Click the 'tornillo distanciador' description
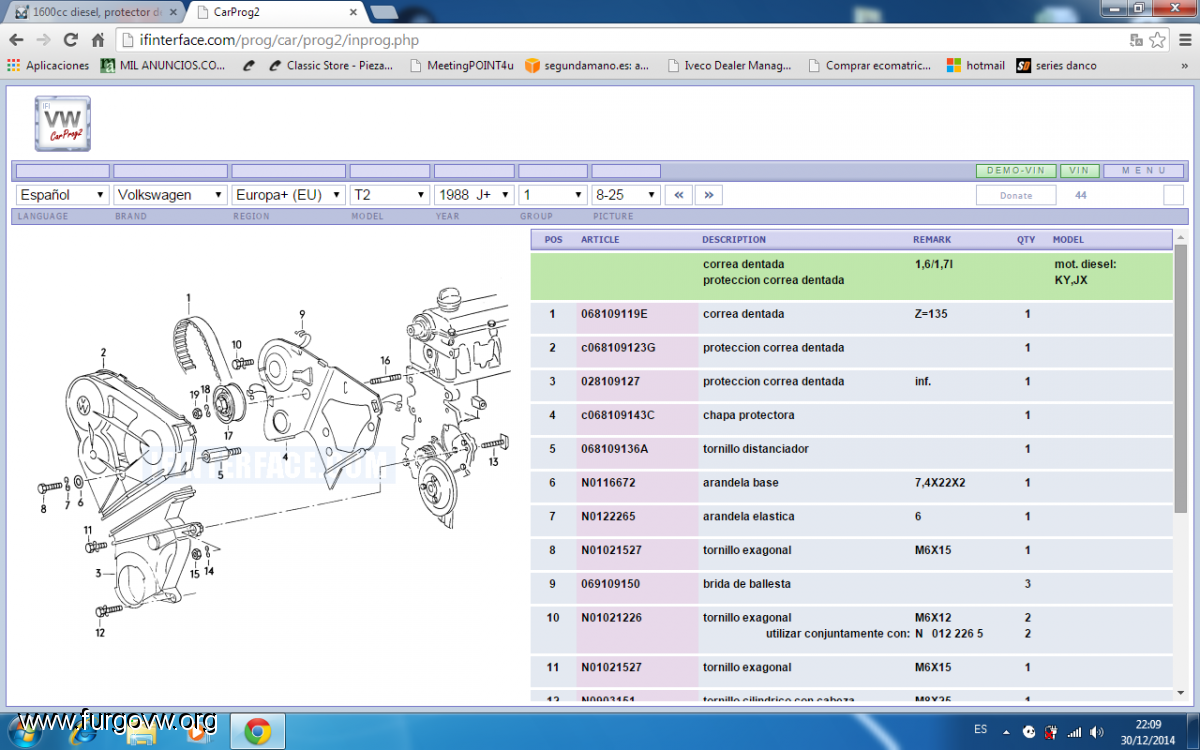 click(x=755, y=450)
